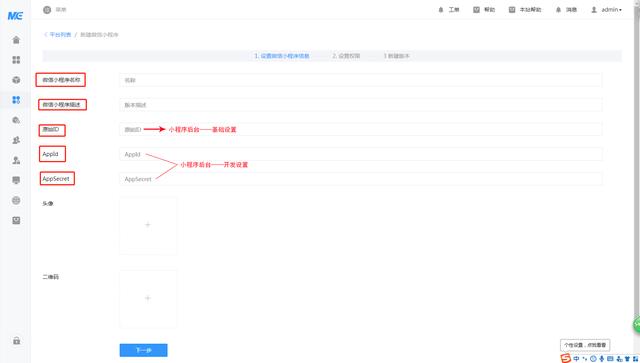
Task: Click the avatar upload plus box
Action: pyautogui.click(x=148, y=225)
